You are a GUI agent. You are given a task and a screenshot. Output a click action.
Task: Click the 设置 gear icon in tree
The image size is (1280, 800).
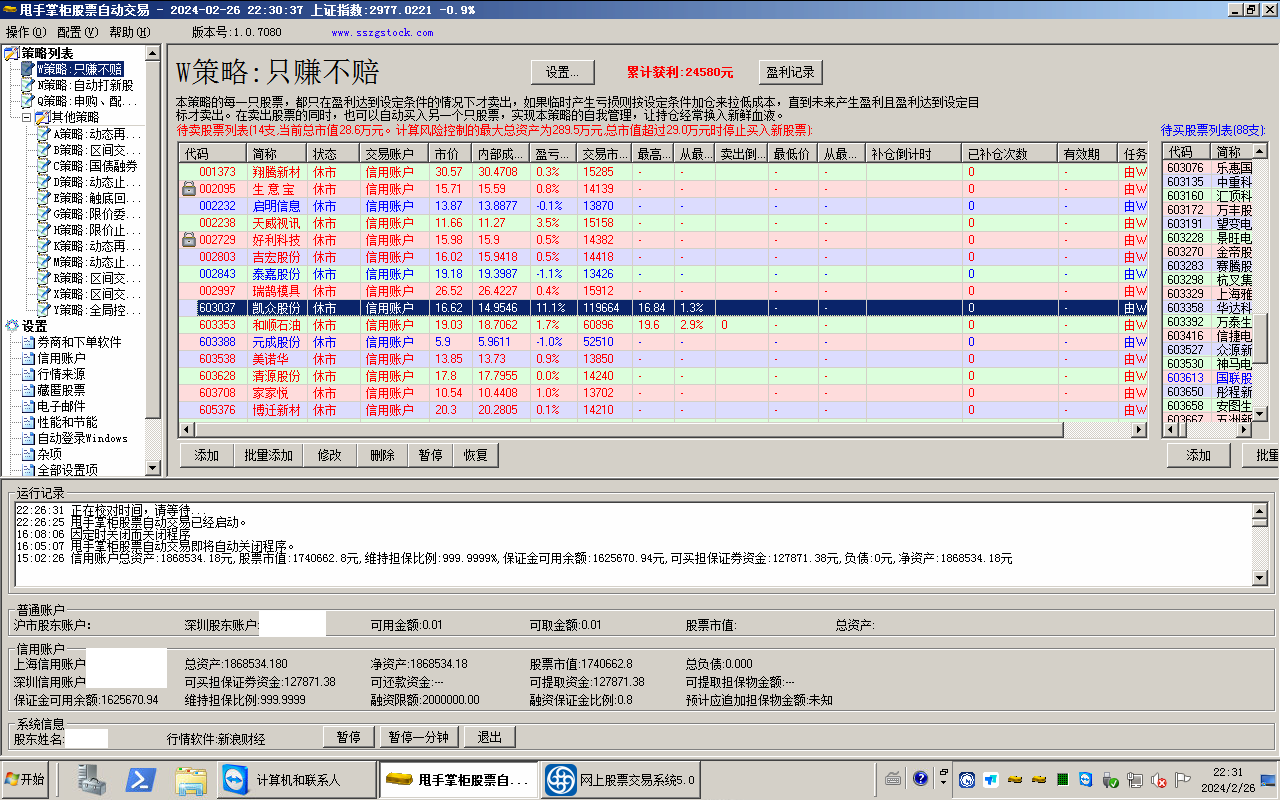(12, 326)
